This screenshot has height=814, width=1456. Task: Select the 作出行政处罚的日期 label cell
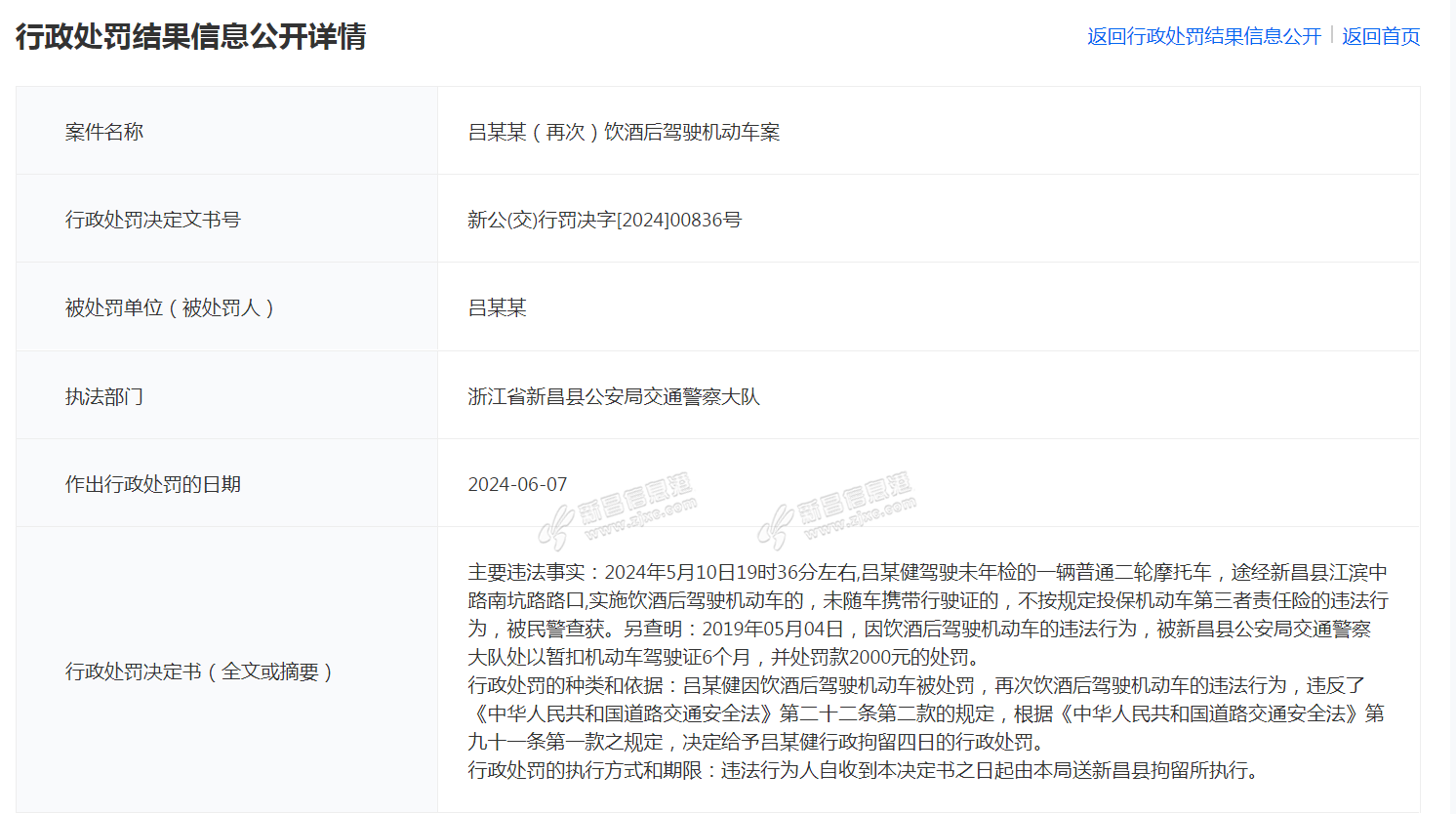153,484
